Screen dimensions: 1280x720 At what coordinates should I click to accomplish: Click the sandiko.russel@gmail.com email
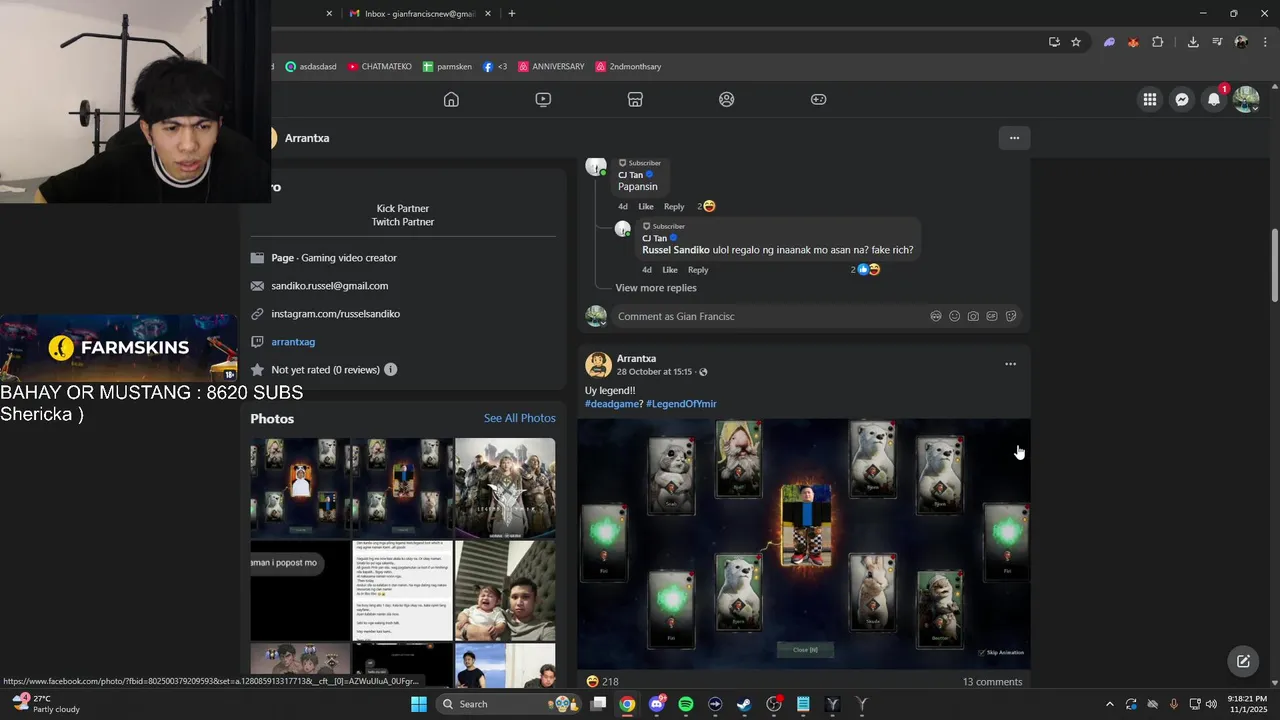[329, 286]
